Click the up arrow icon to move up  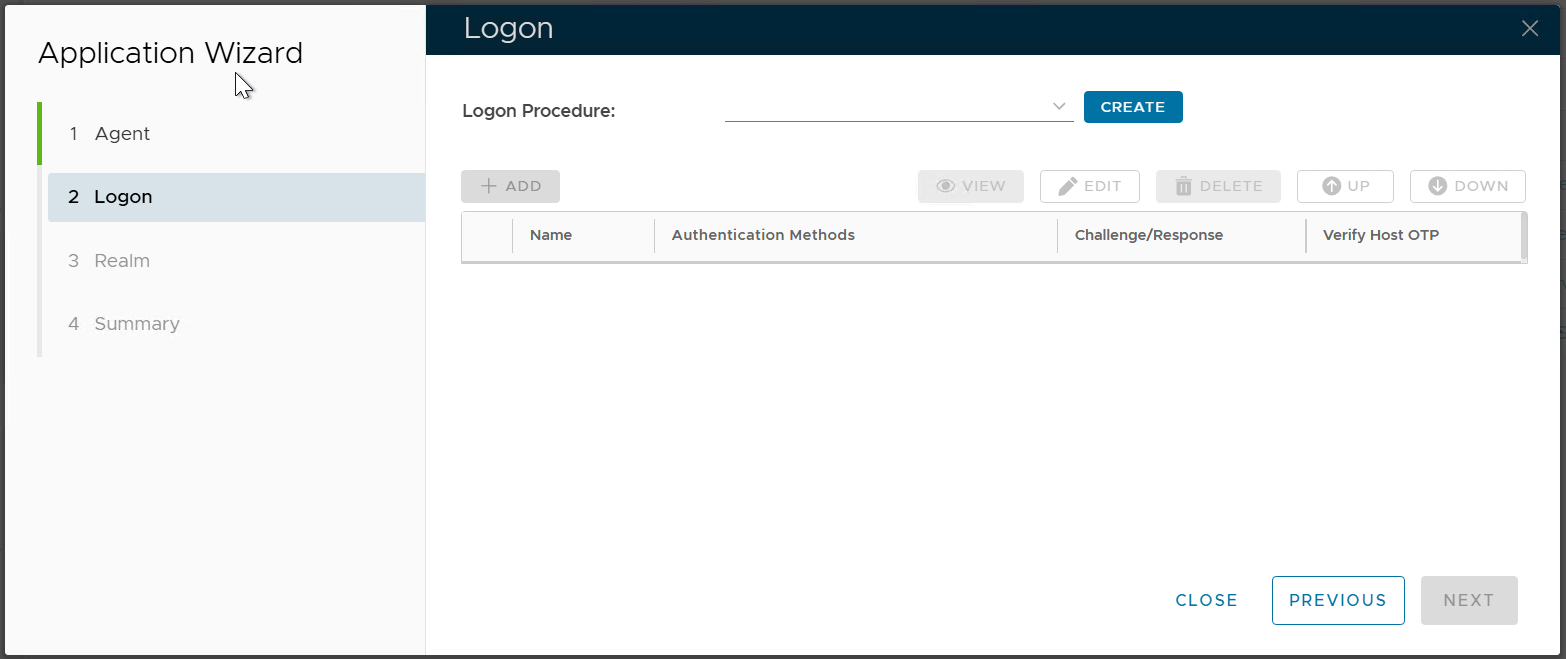[1331, 186]
